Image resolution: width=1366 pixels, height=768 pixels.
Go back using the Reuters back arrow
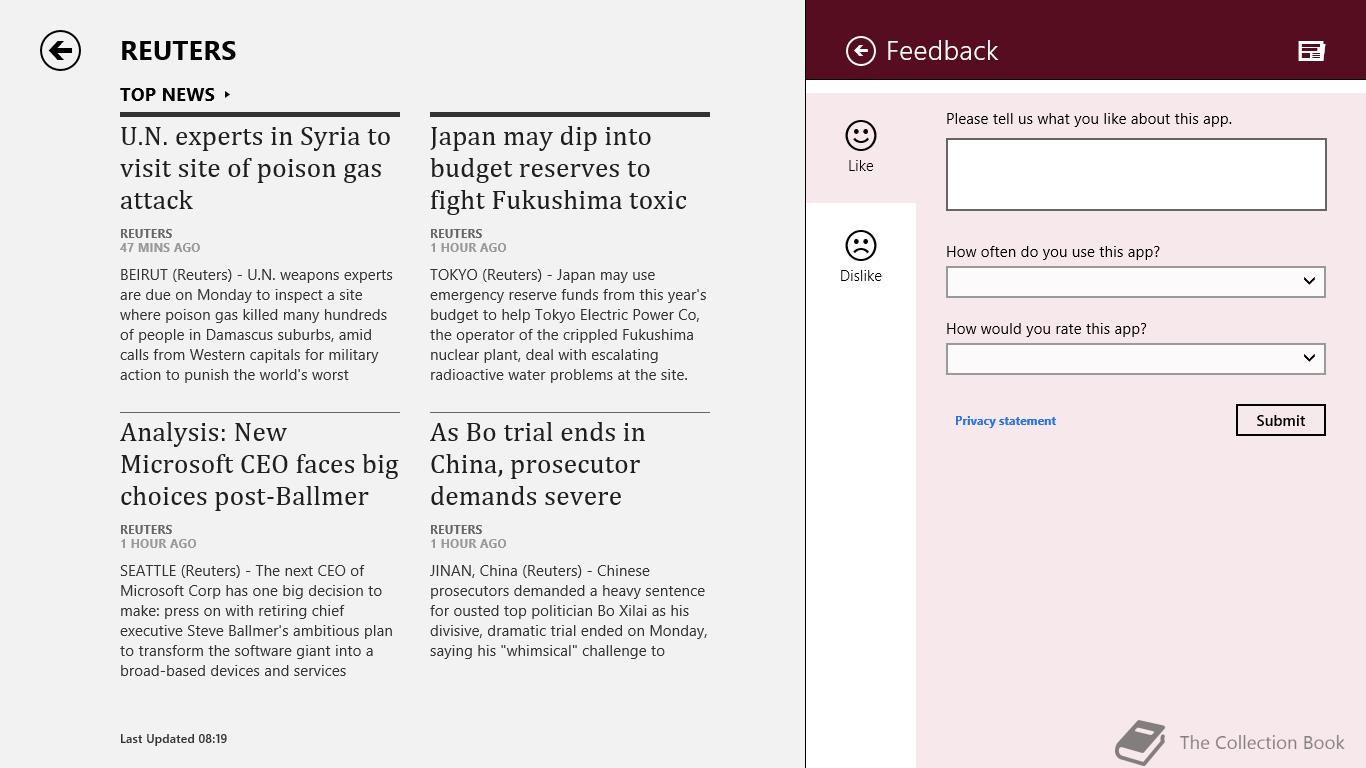pyautogui.click(x=60, y=51)
